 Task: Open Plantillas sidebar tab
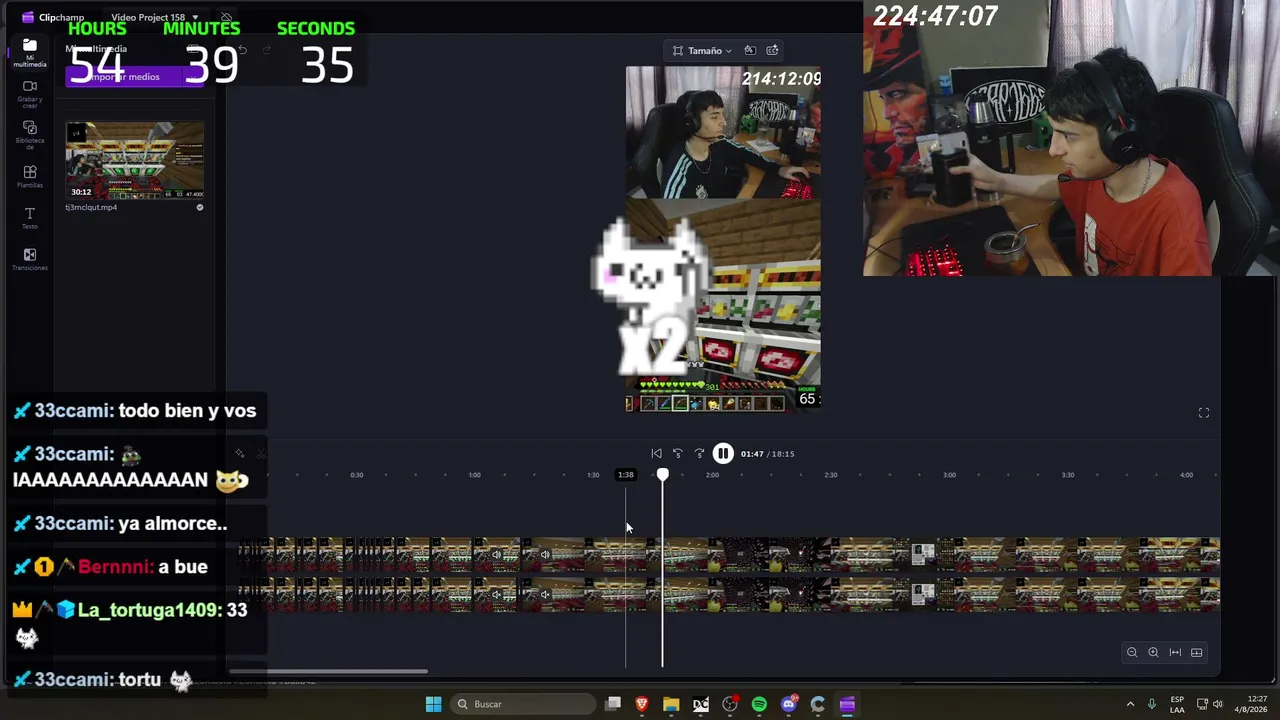coord(30,177)
